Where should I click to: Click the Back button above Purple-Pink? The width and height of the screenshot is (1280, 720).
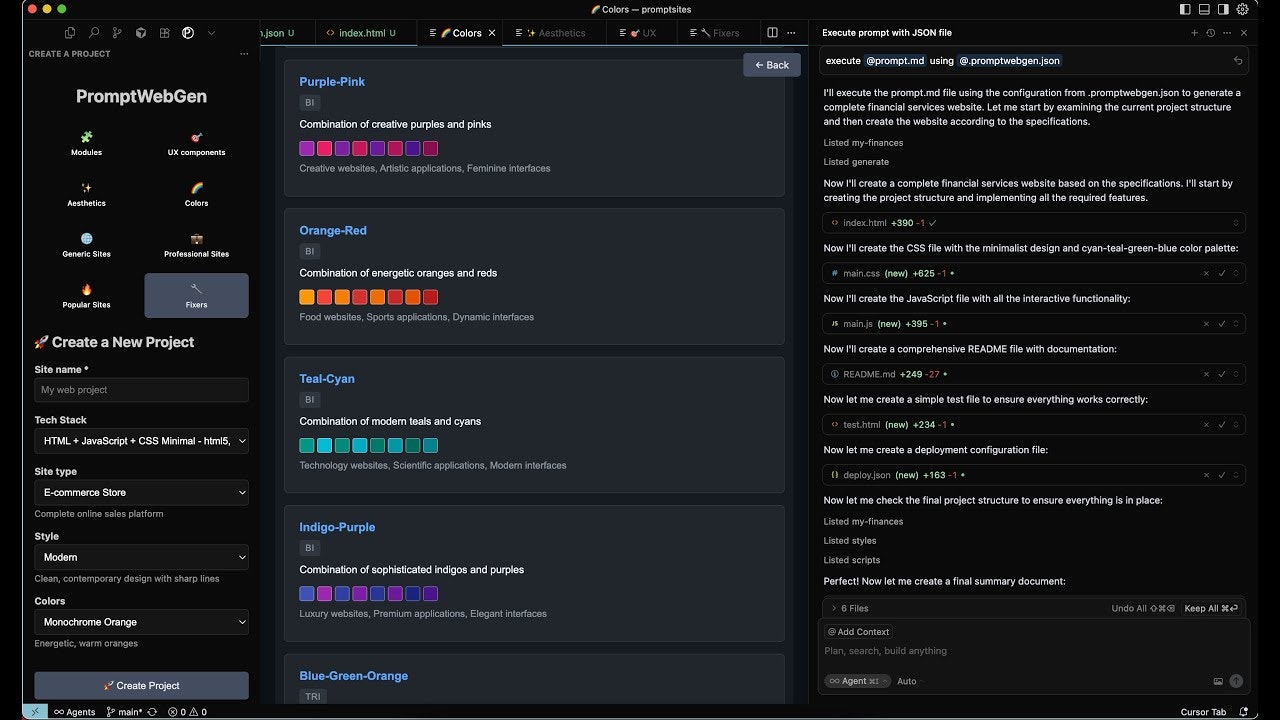click(x=771, y=64)
